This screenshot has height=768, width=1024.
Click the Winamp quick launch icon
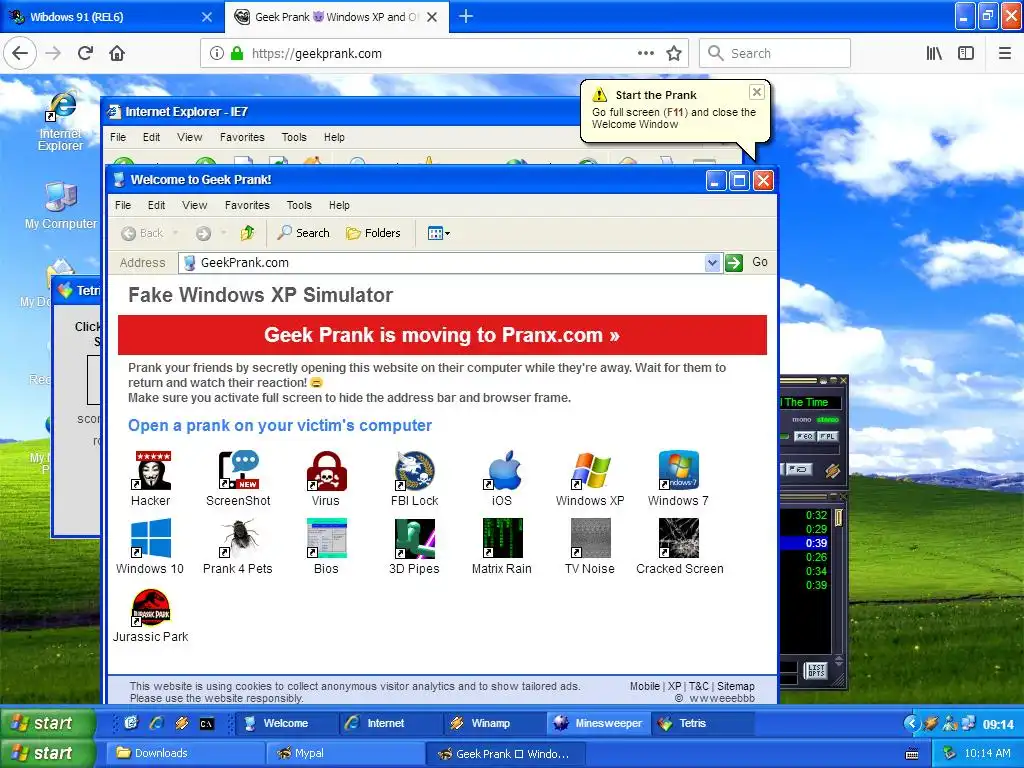coord(182,723)
